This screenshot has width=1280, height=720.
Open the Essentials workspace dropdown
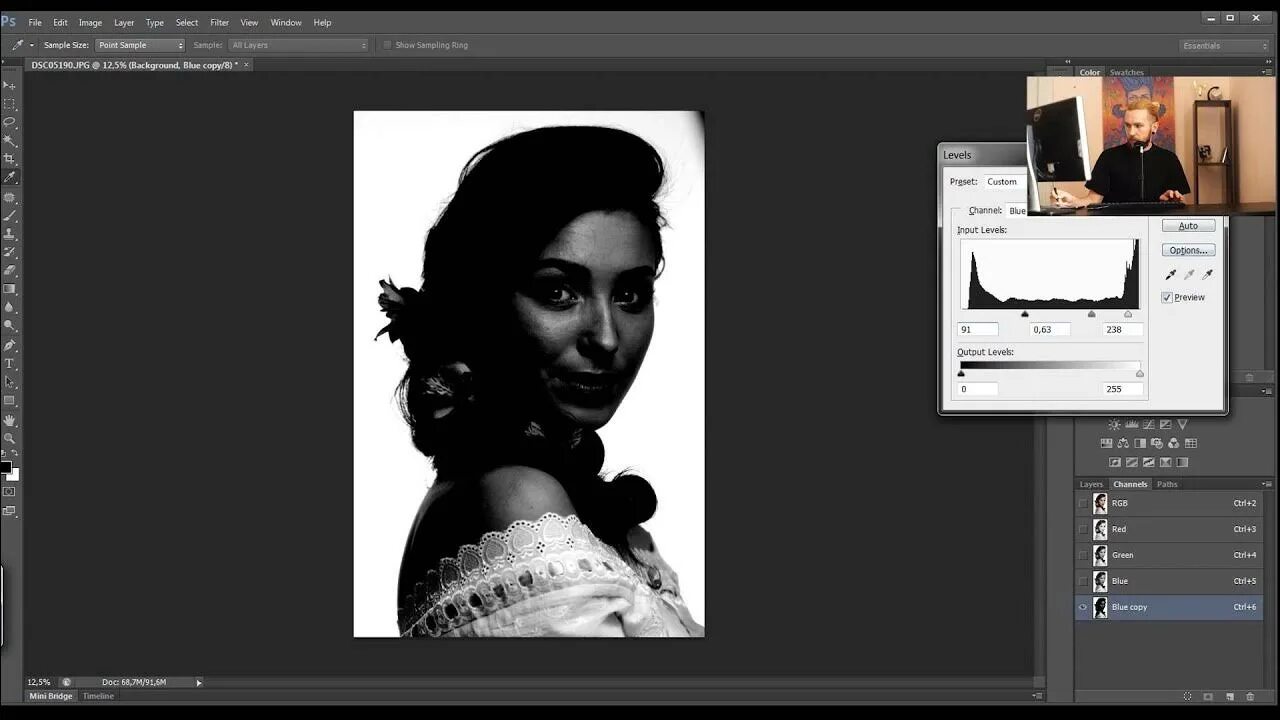coord(1224,45)
